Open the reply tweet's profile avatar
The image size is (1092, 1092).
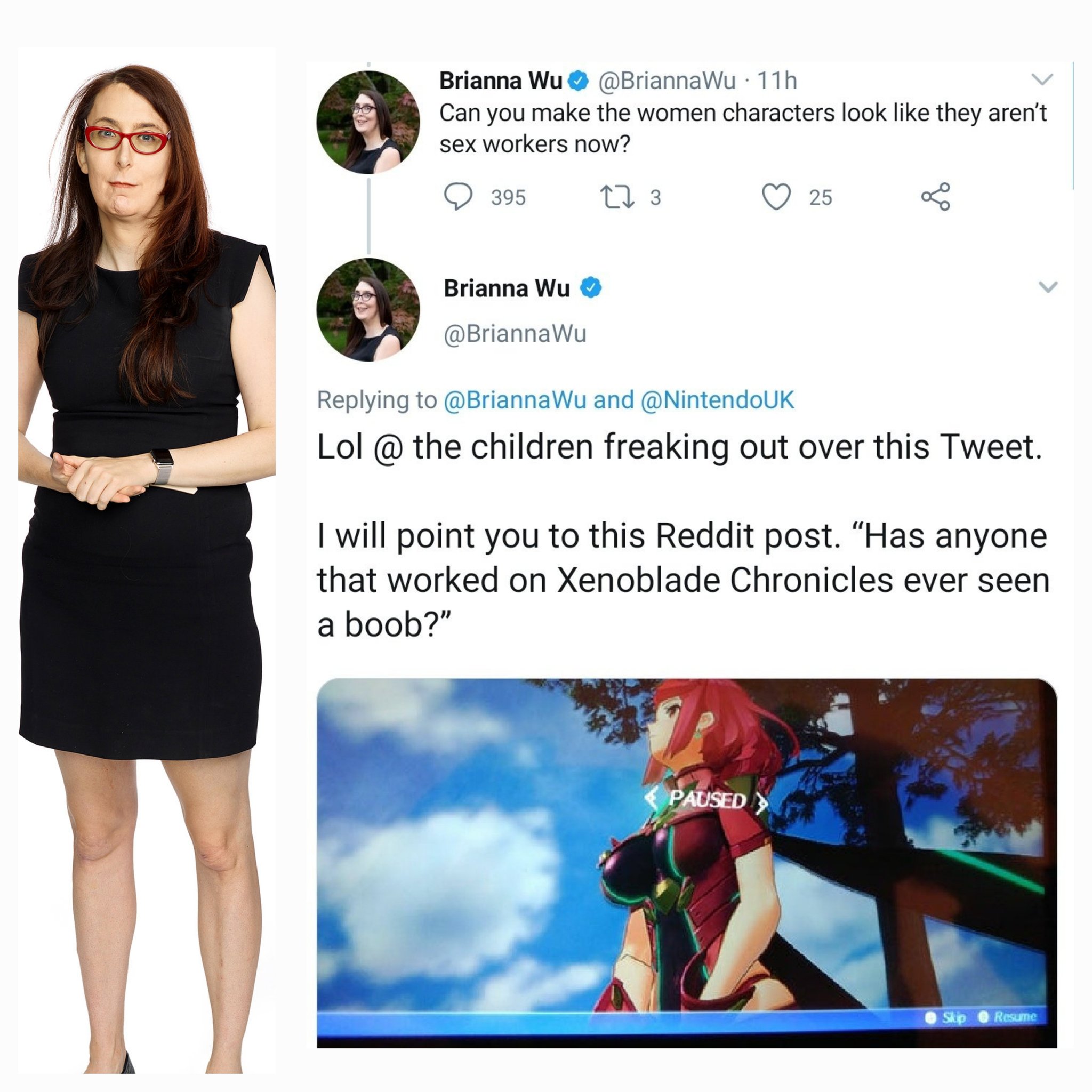(x=368, y=310)
